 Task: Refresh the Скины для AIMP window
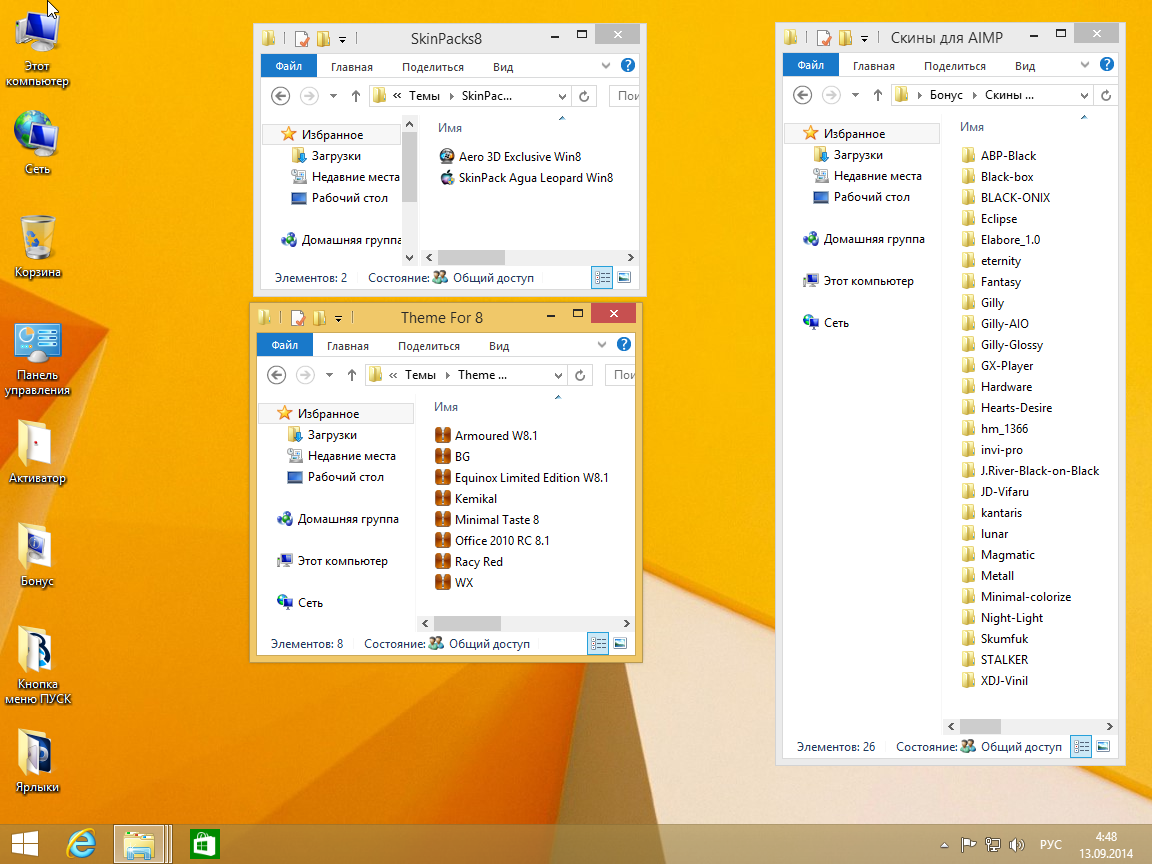click(1106, 95)
